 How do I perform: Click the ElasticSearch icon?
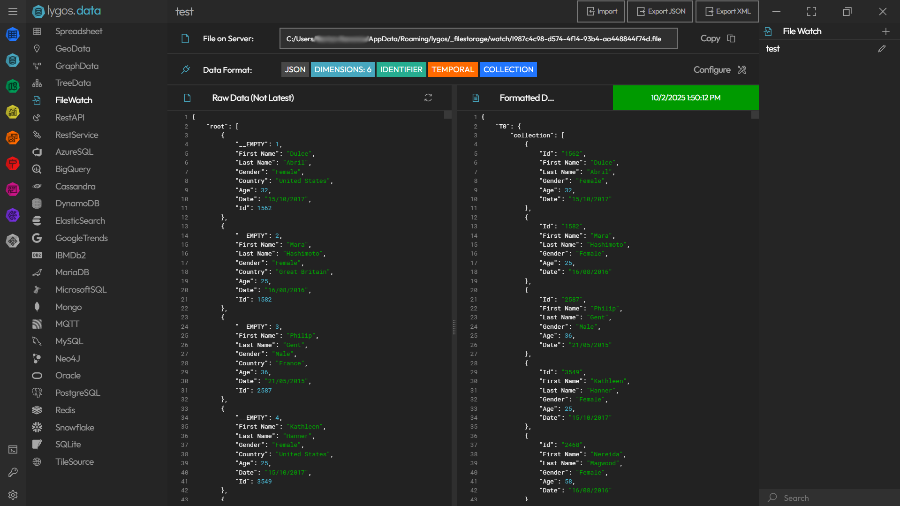[x=37, y=220]
